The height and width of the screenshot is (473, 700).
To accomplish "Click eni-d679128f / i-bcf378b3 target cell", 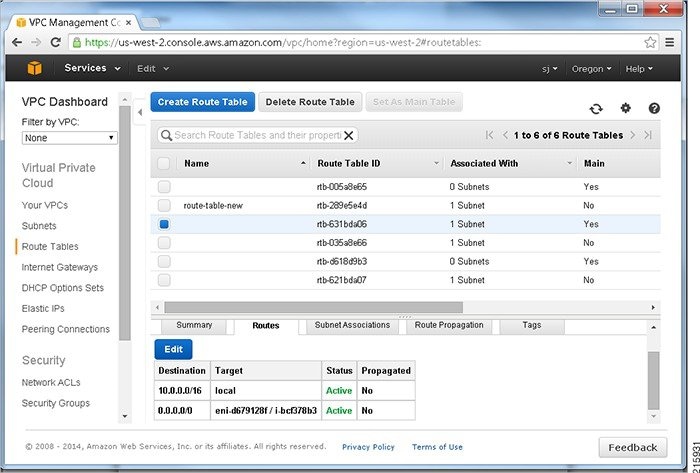I will [x=266, y=411].
